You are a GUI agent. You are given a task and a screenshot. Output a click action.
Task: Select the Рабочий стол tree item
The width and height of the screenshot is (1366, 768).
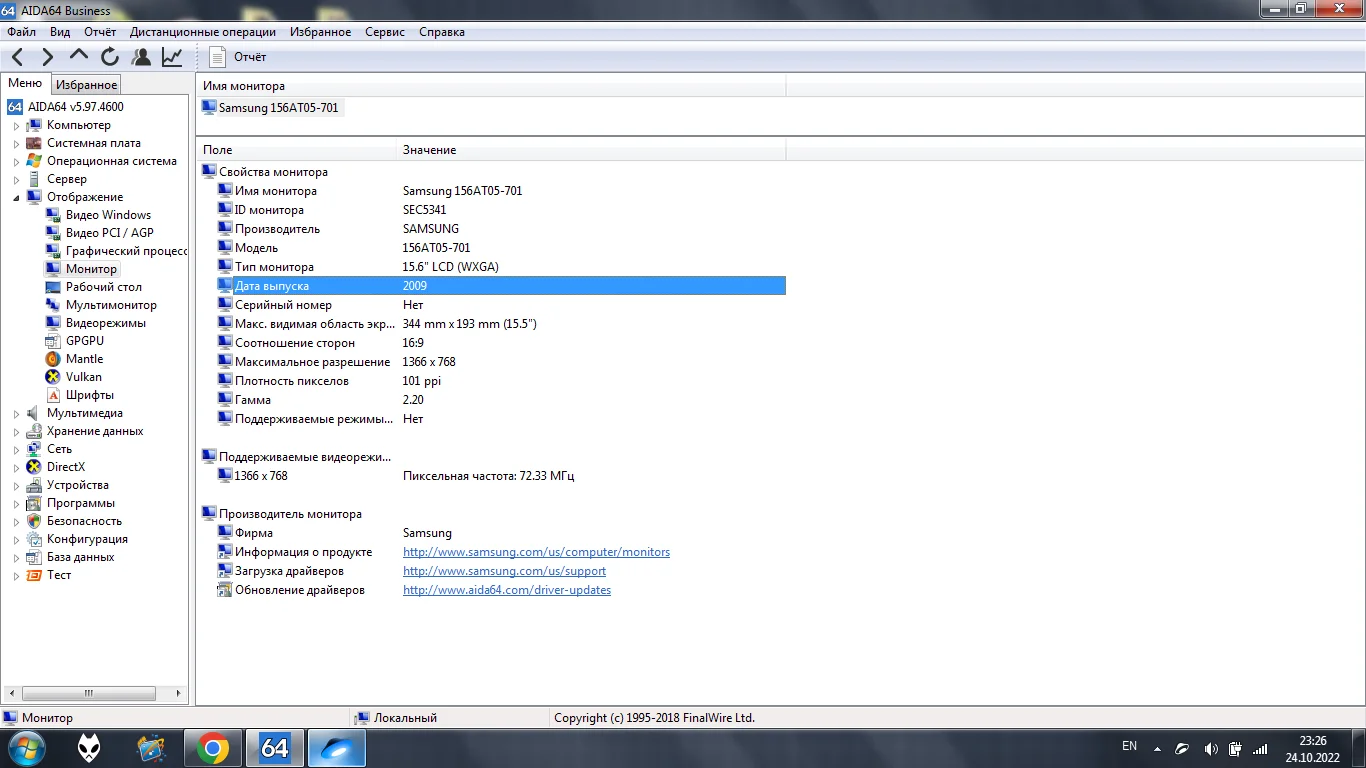point(104,287)
